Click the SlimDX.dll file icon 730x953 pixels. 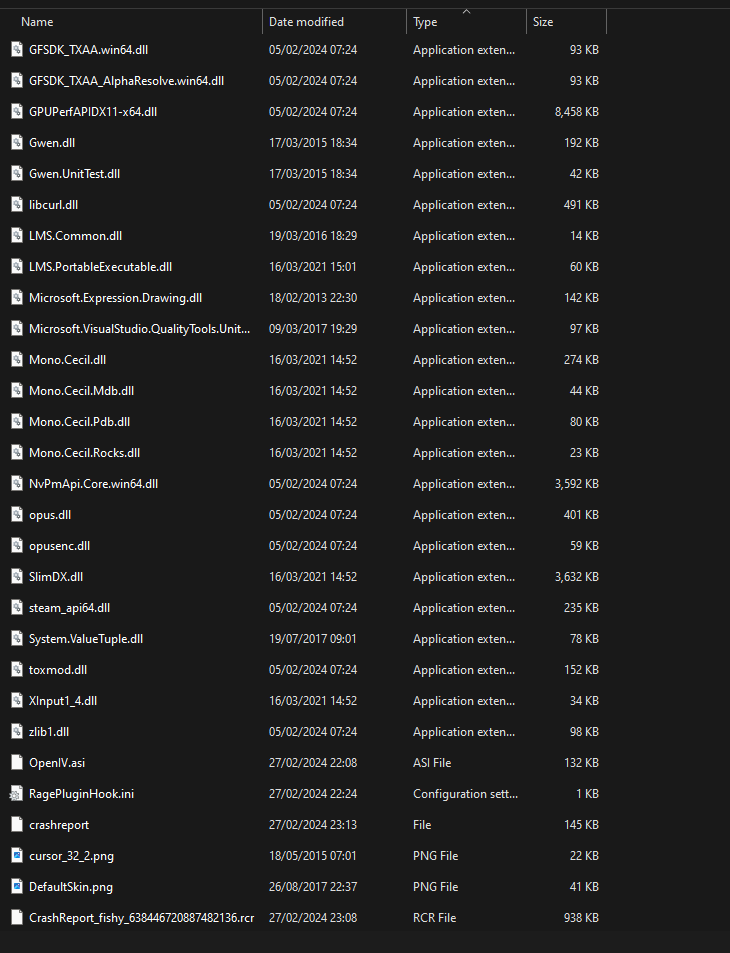16,577
